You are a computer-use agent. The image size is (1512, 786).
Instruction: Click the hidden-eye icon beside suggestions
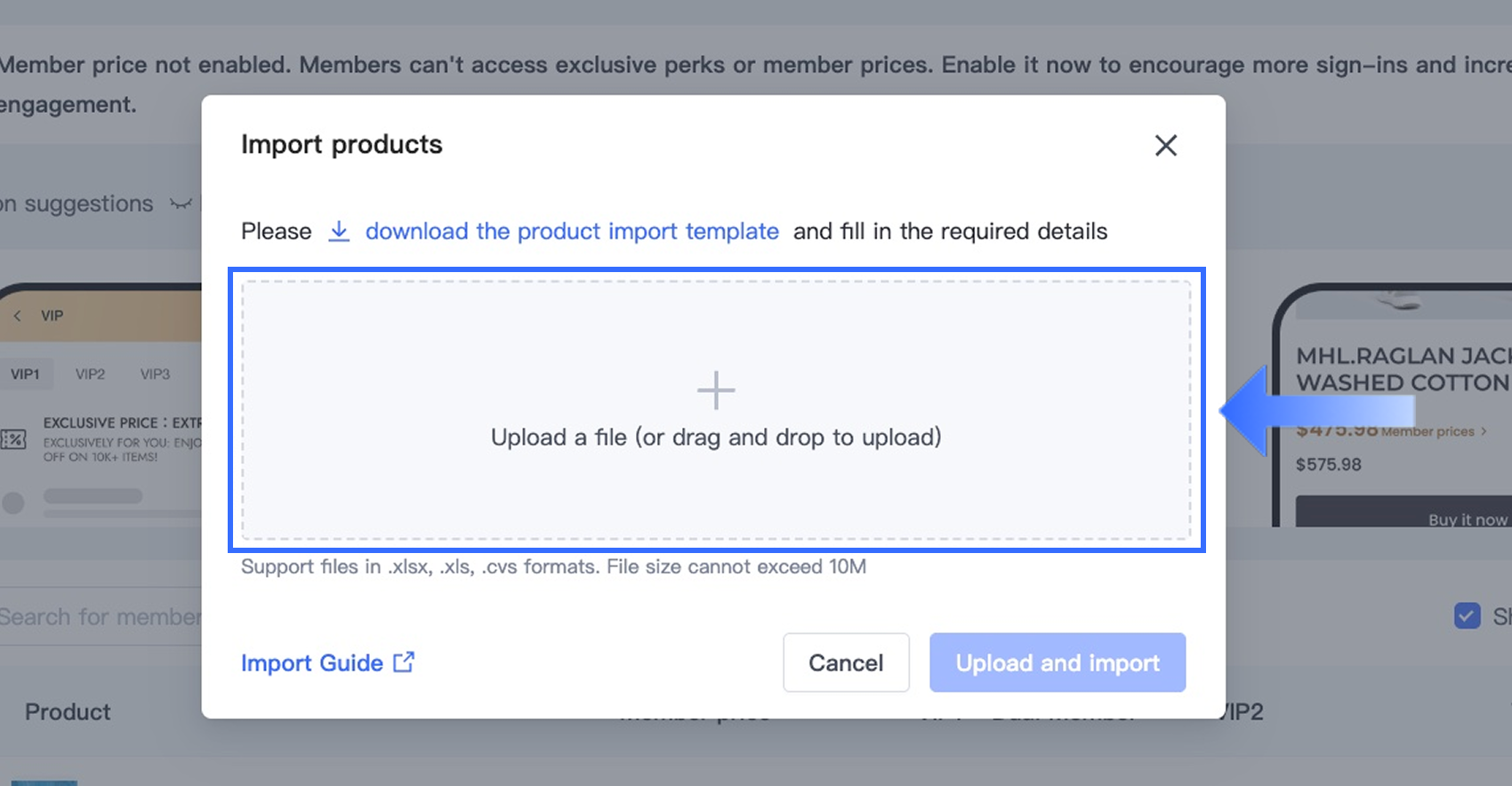(181, 205)
